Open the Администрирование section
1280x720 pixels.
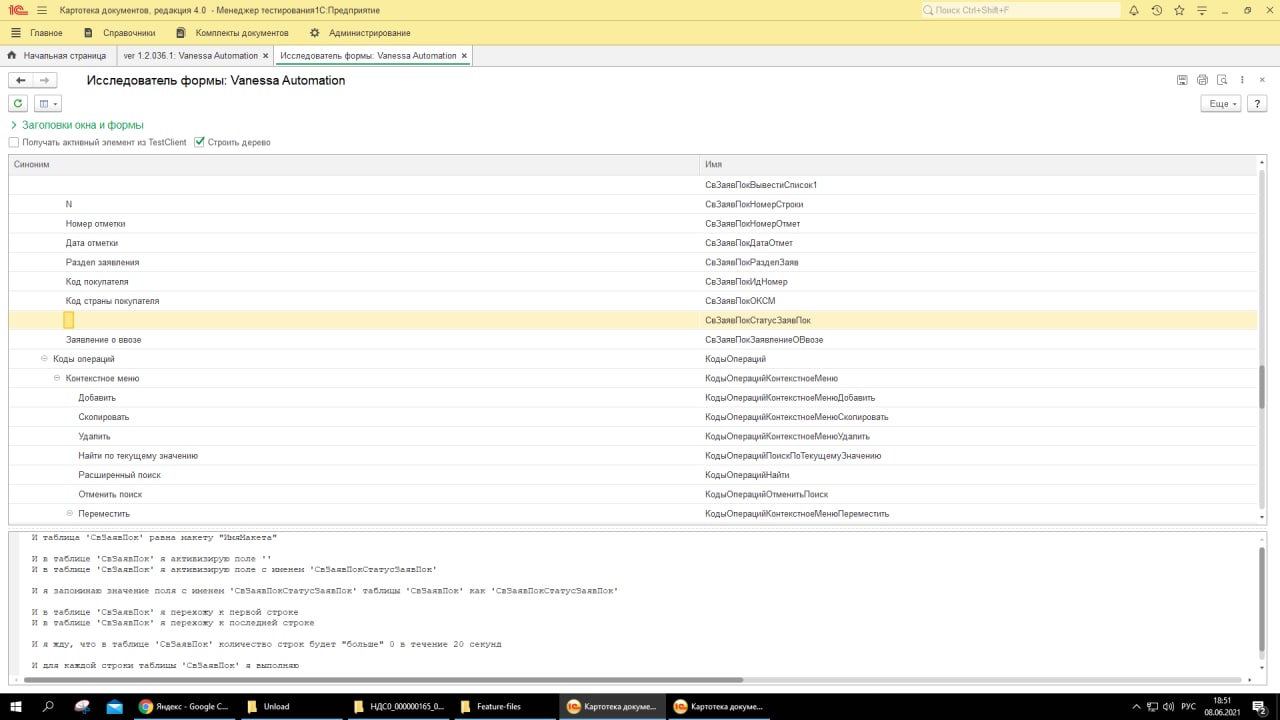(x=369, y=33)
